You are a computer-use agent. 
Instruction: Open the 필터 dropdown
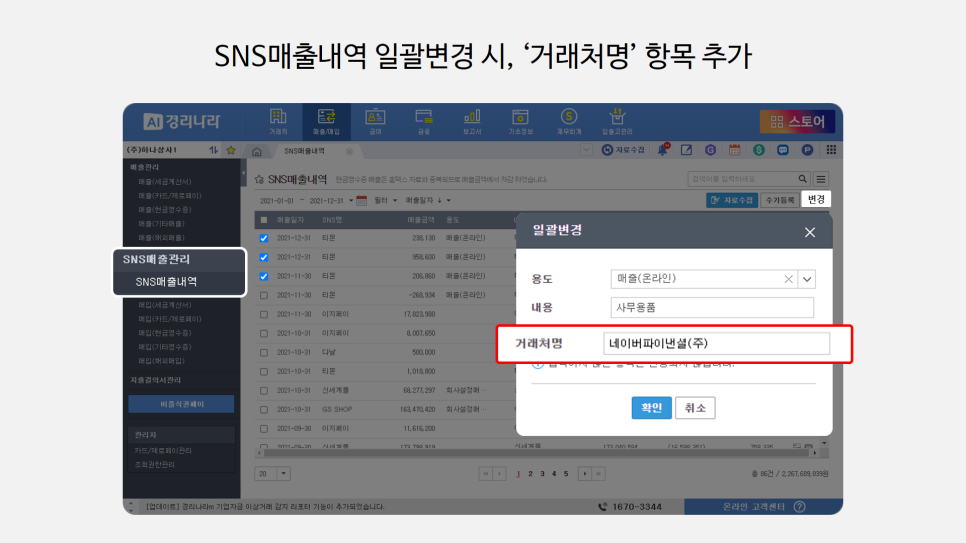click(386, 200)
